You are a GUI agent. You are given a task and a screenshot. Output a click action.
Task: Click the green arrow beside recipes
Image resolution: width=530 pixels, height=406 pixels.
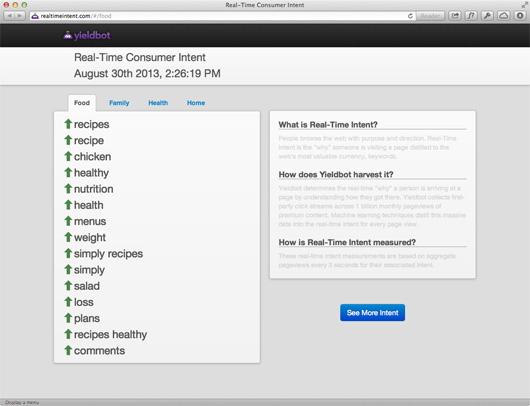coord(68,124)
